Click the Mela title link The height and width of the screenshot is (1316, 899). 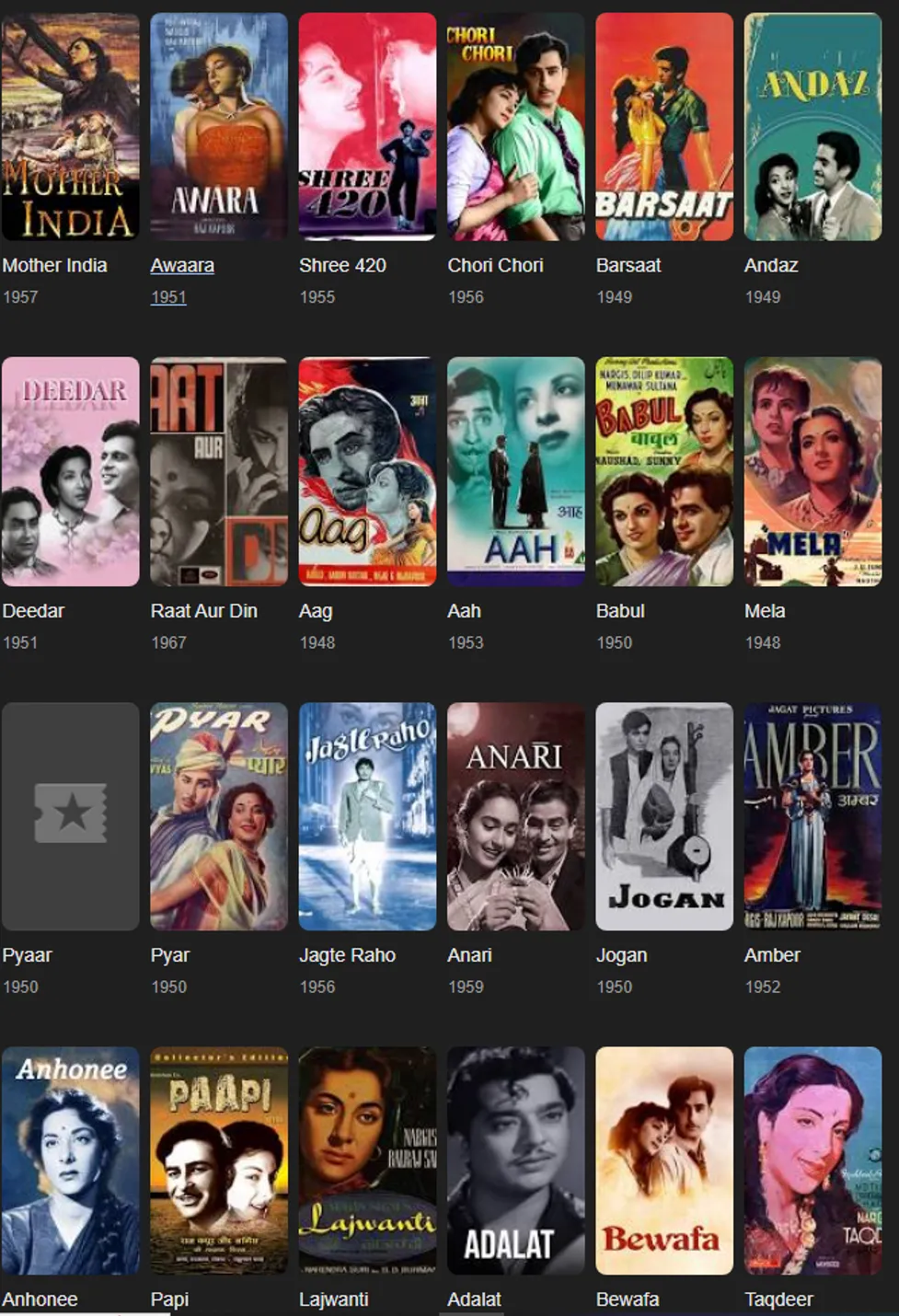pyautogui.click(x=765, y=610)
